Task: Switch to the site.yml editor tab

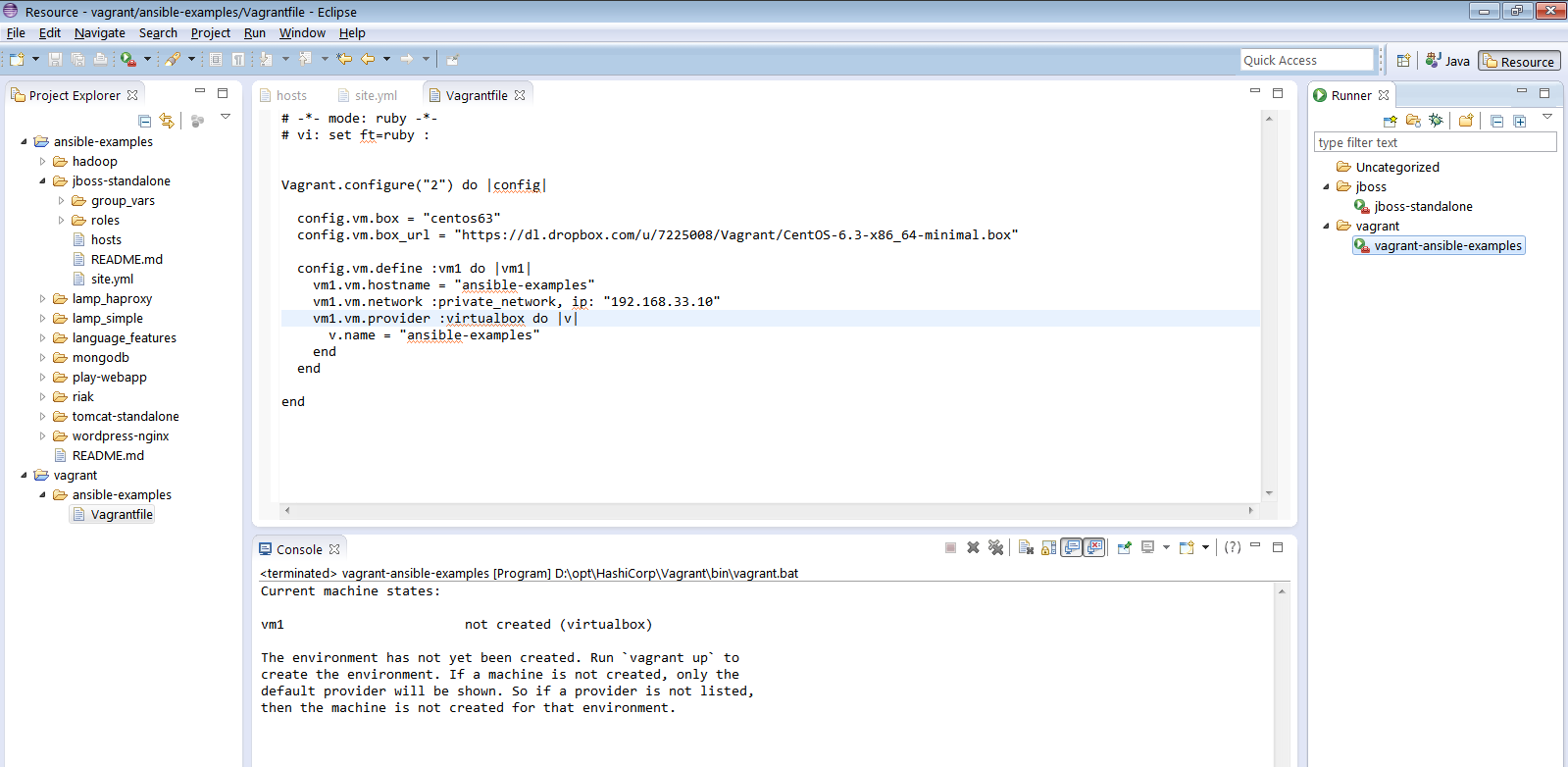Action: [368, 95]
